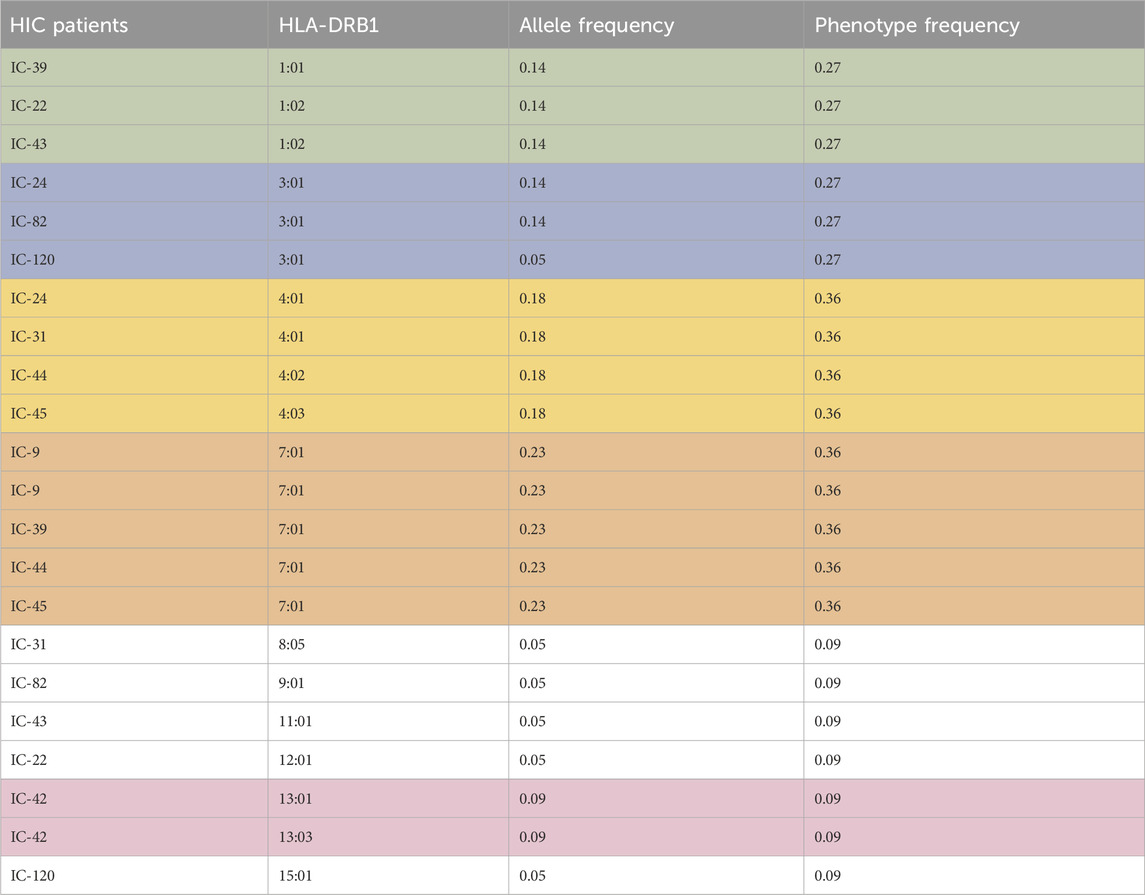Select the 4:02 allele cell

294,375
